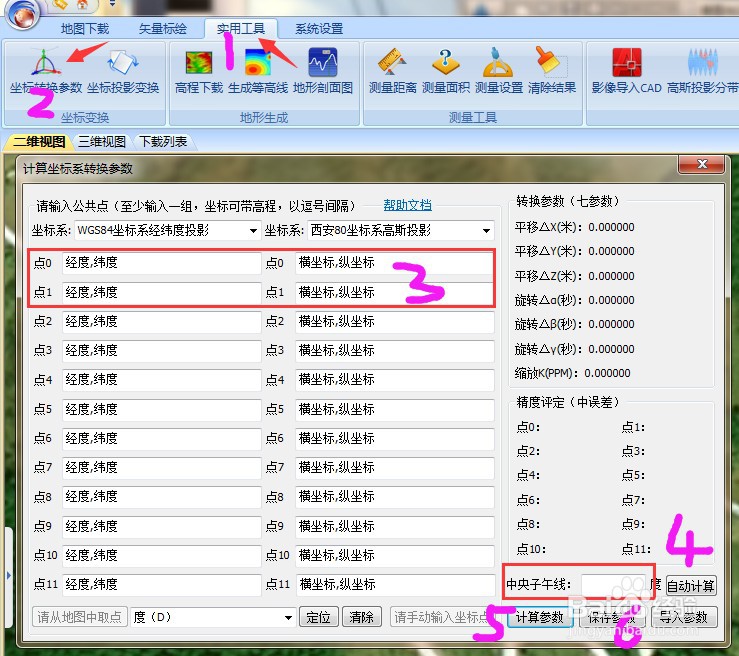Screen dimensions: 739x656
Task: Switch to the 矢量标绘 ribbon tab
Action: point(163,29)
